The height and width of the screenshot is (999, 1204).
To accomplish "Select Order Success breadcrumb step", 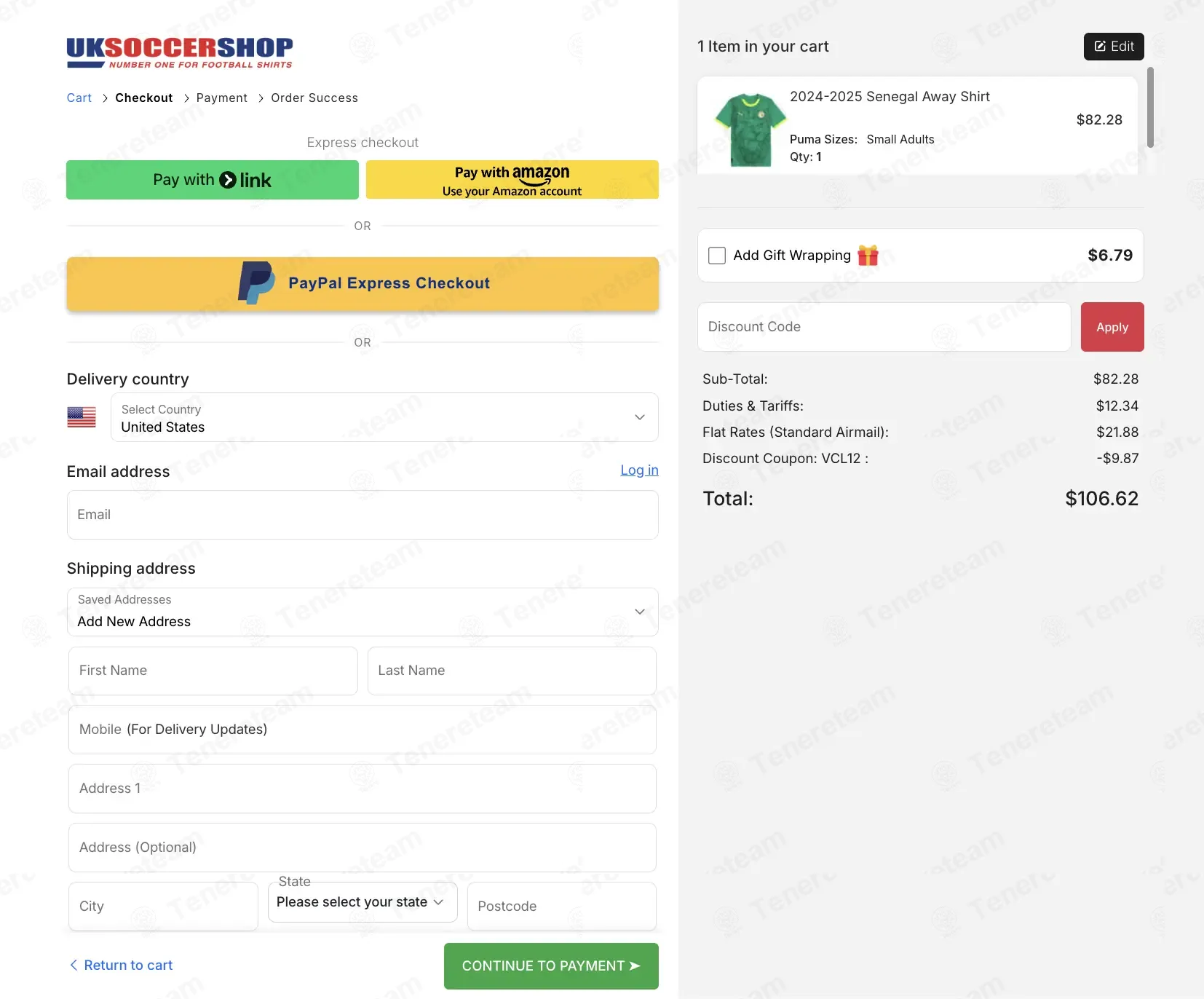I will pos(314,98).
